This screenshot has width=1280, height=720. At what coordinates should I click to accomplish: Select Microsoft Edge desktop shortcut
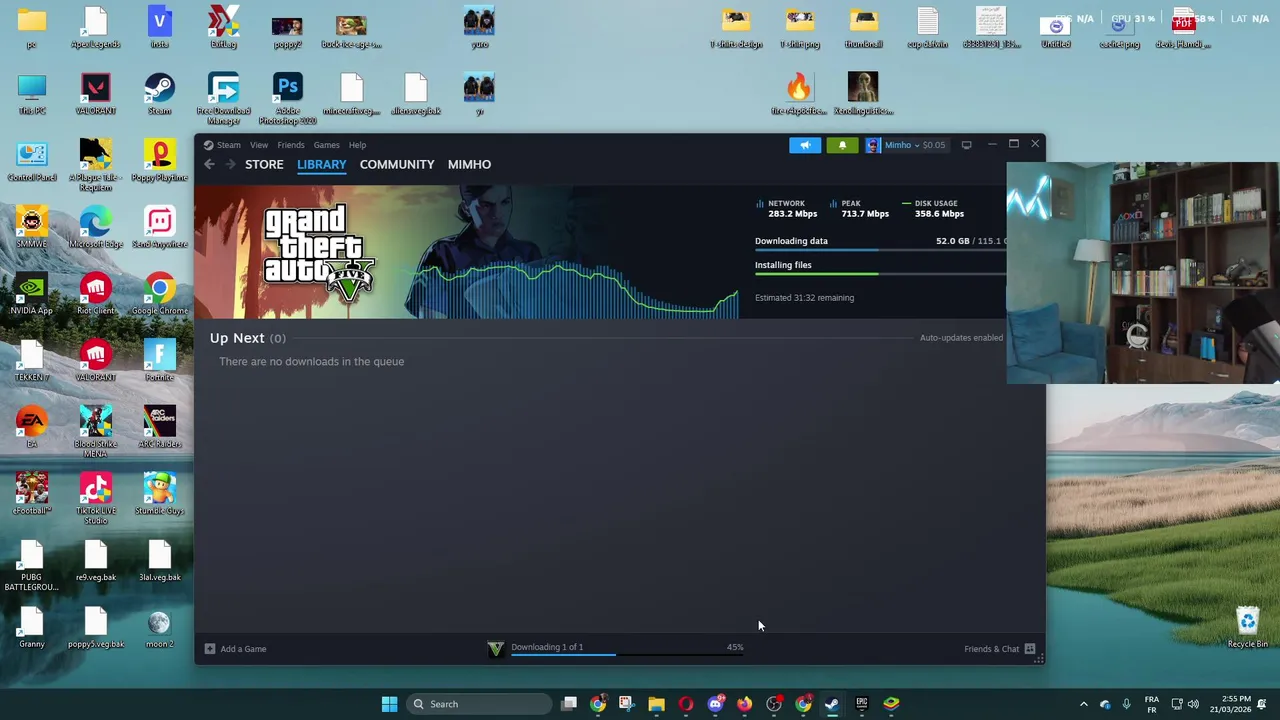(96, 228)
